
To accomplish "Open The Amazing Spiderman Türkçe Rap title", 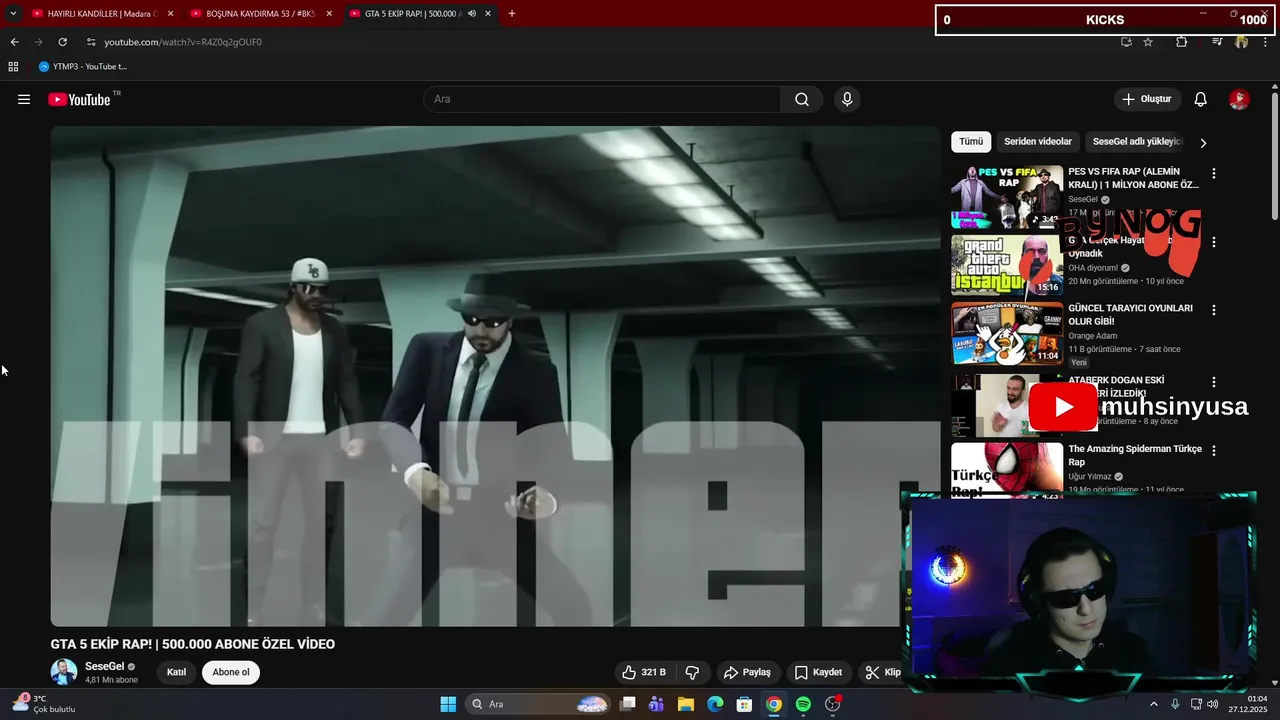I will [1135, 455].
